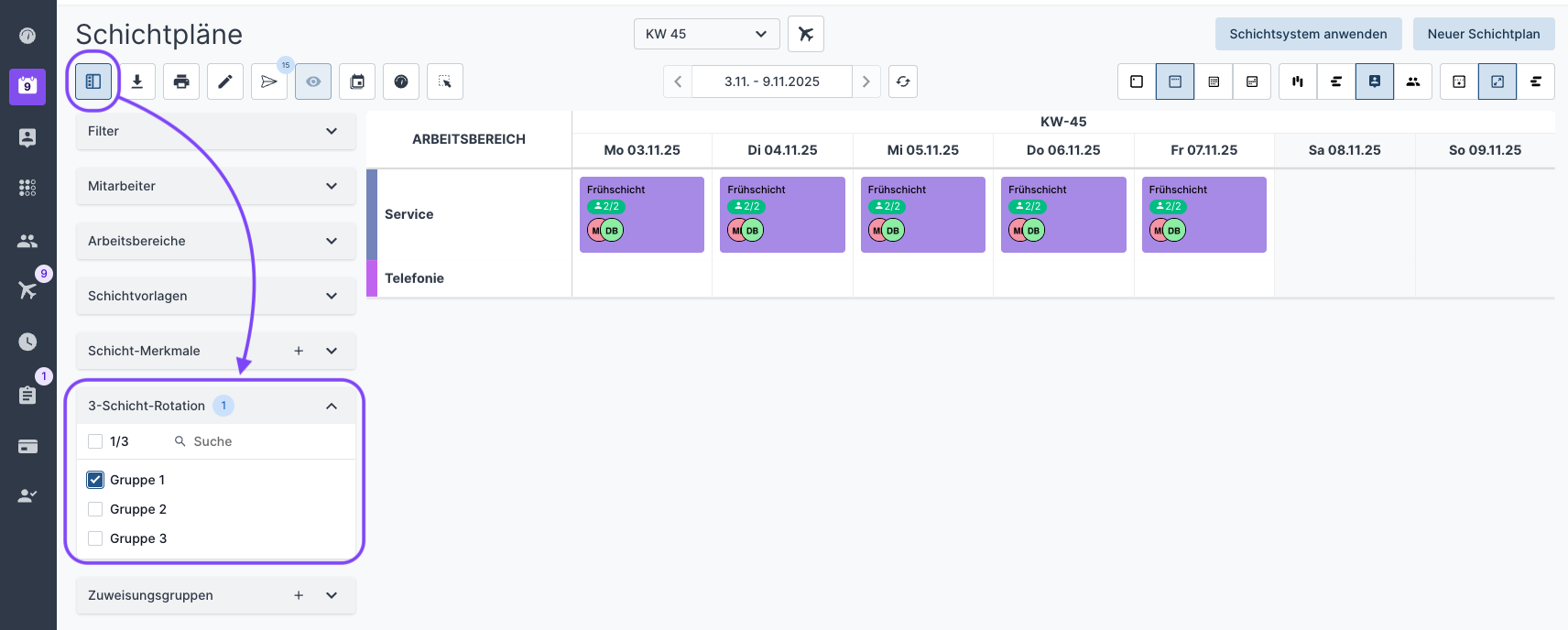Click the printer icon
This screenshot has height=630, width=1568.
click(181, 81)
